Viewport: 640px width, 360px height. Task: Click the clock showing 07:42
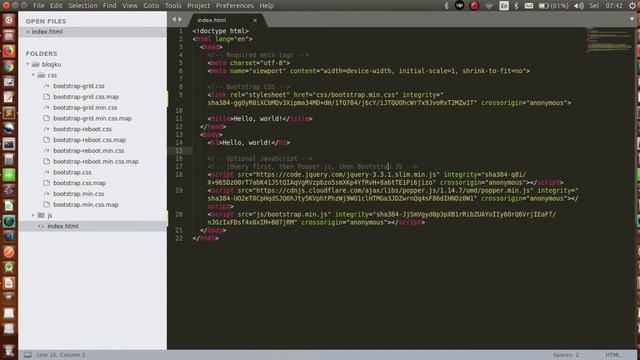click(x=614, y=6)
